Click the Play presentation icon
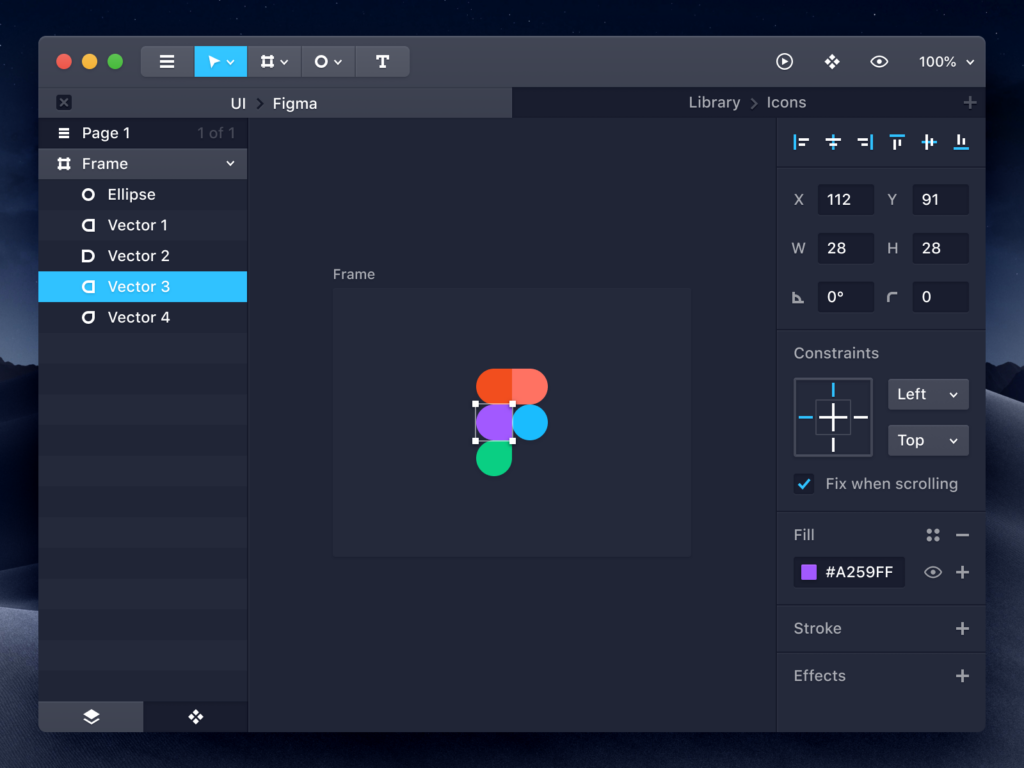This screenshot has width=1024, height=768. pos(784,62)
